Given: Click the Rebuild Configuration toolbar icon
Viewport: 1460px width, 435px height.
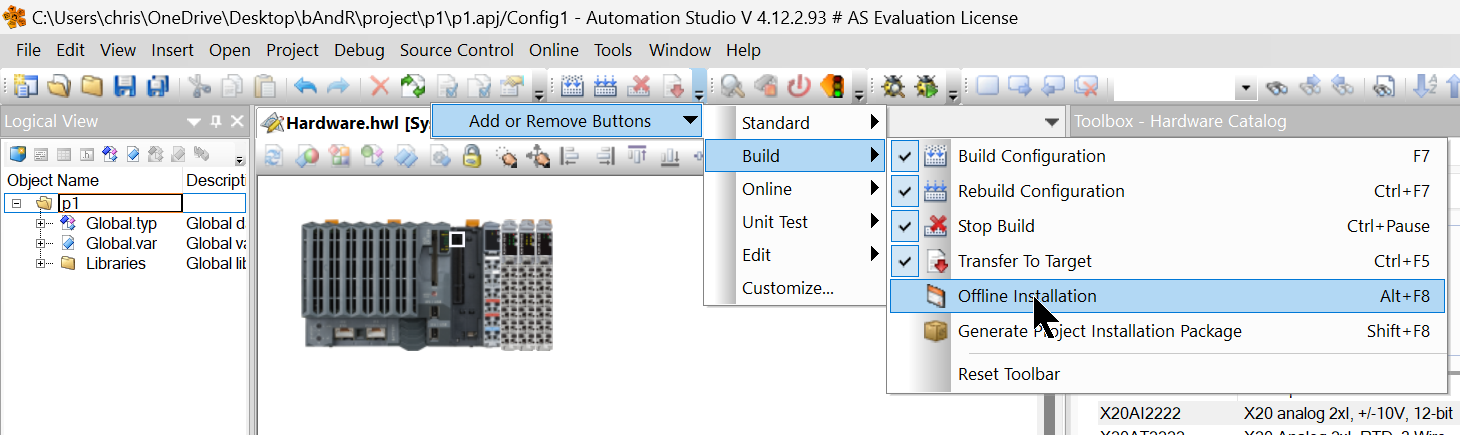Looking at the screenshot, I should click(605, 86).
